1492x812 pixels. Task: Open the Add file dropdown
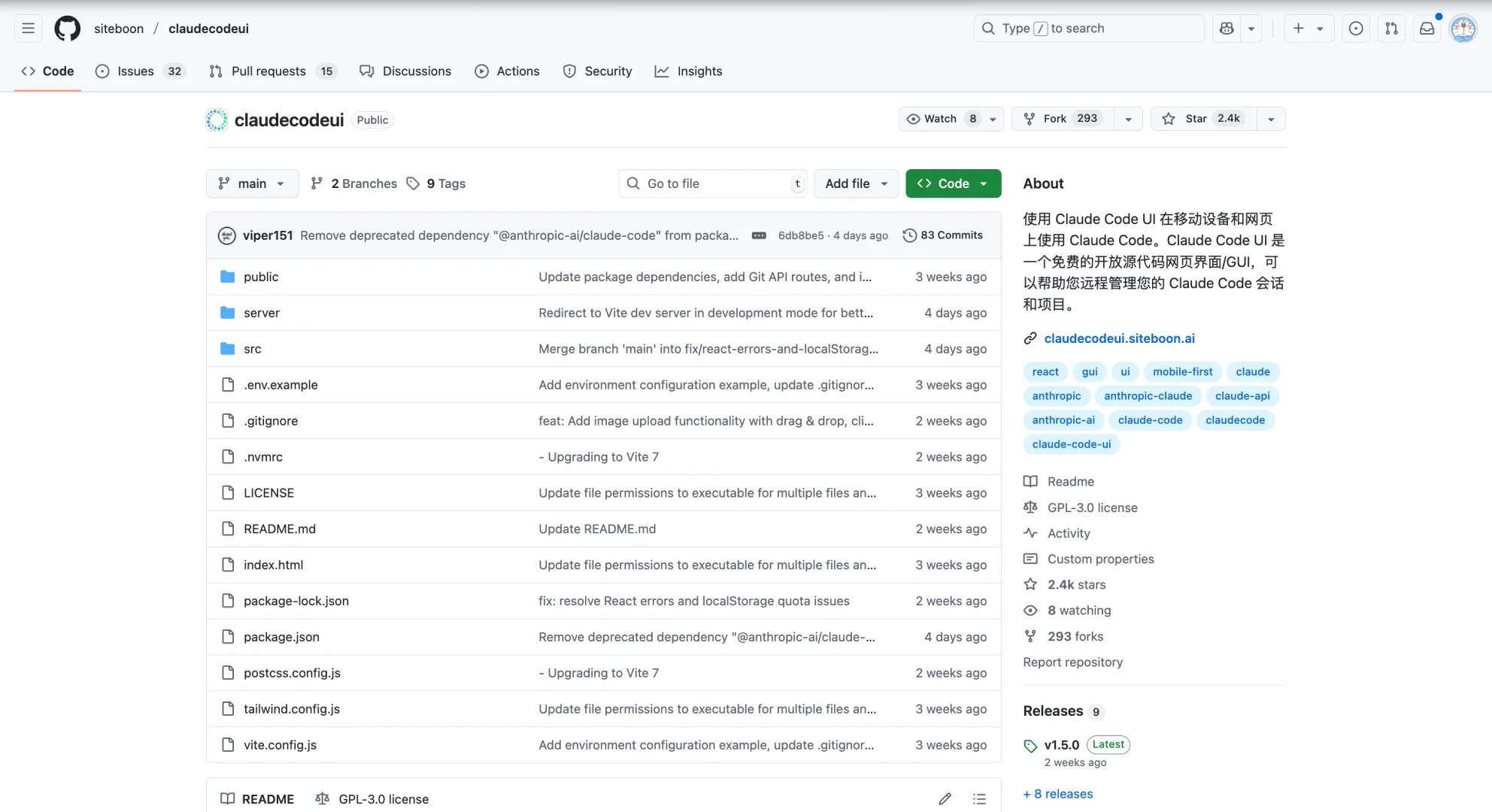click(856, 183)
